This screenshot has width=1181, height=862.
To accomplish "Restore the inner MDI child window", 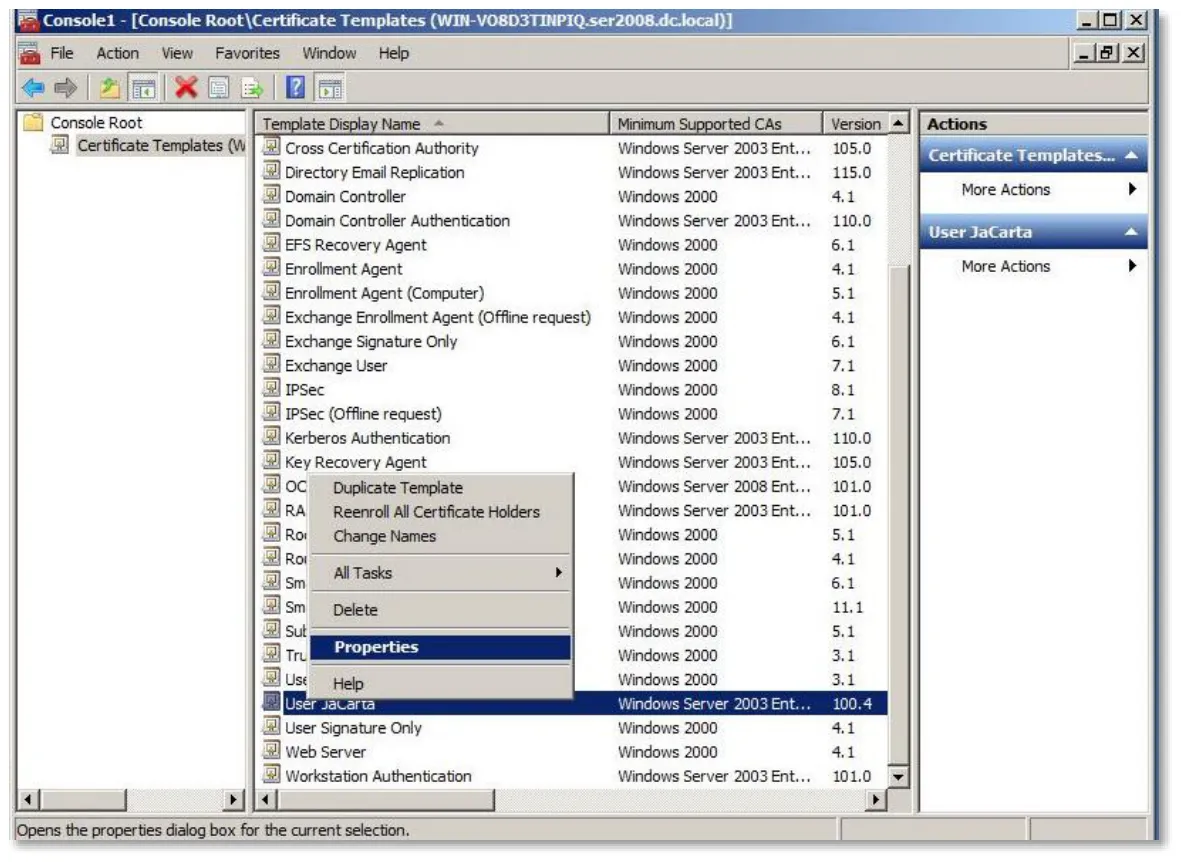I will [1106, 53].
